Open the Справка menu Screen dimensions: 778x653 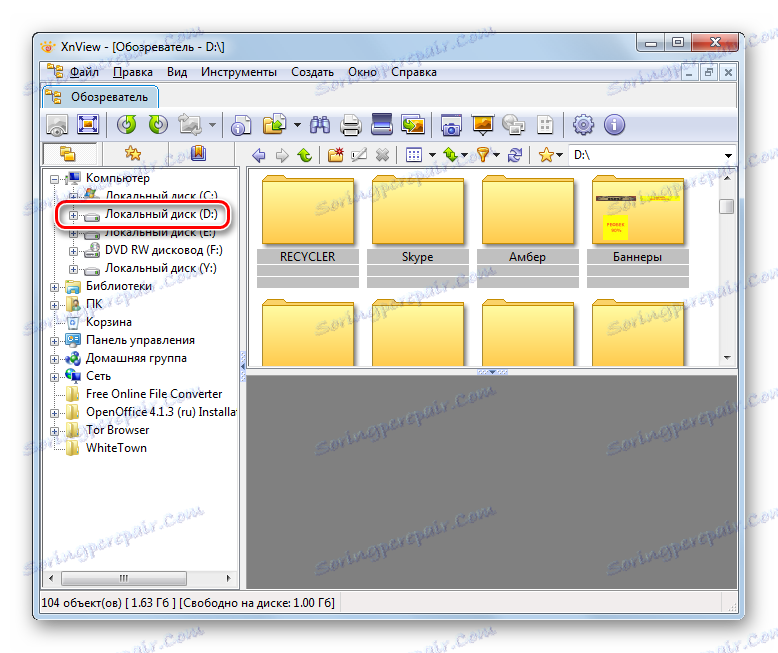click(x=414, y=72)
